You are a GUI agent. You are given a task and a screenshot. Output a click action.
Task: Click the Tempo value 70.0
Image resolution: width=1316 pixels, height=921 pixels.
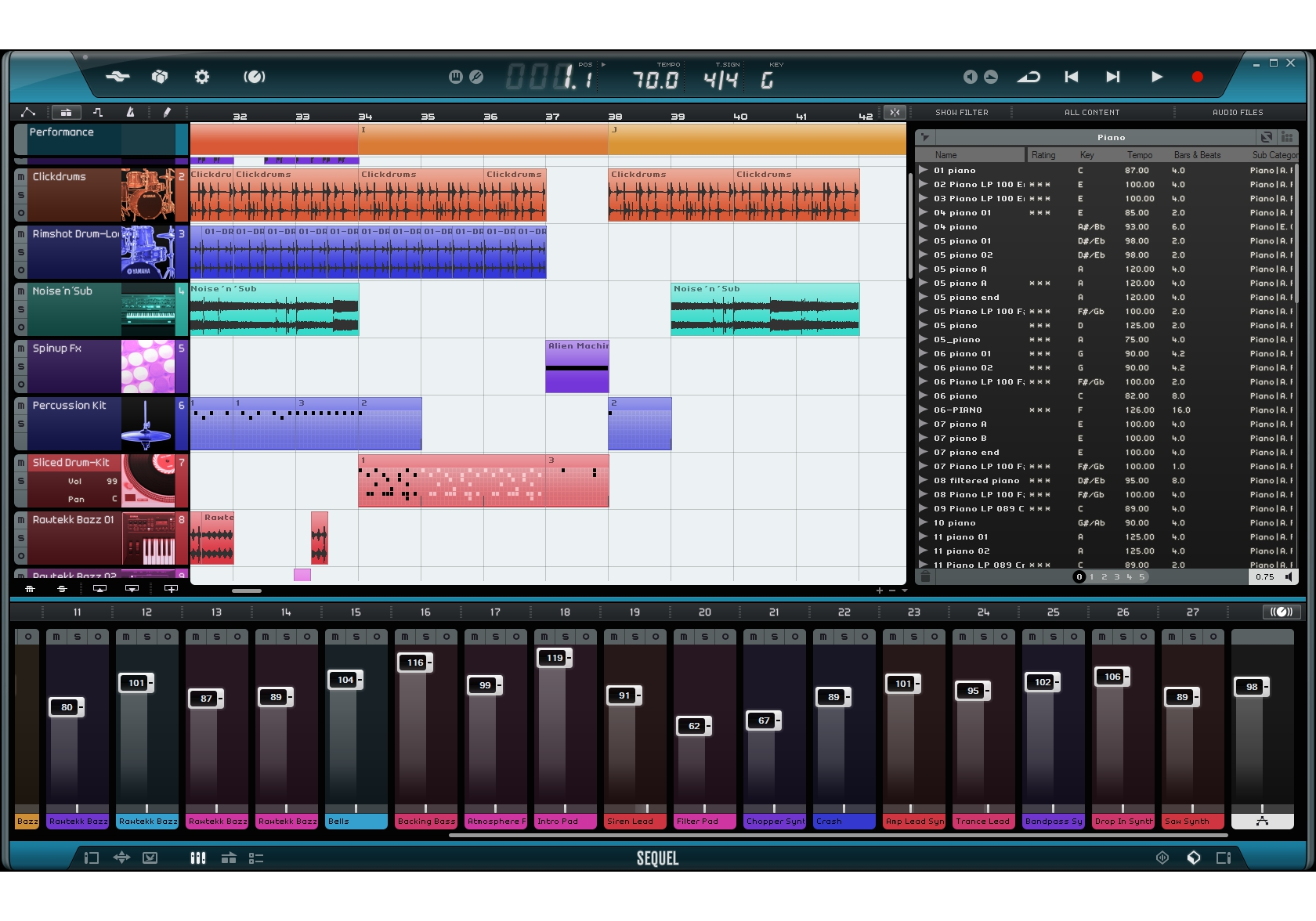click(x=656, y=79)
